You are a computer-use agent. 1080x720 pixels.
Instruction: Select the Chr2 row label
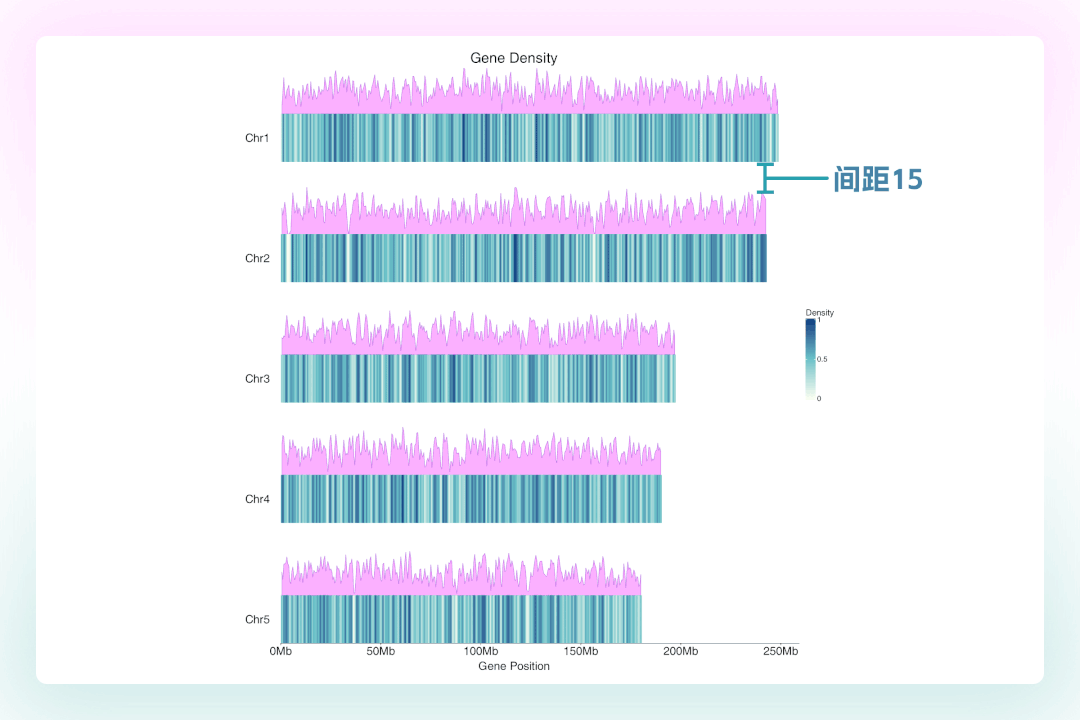tap(257, 259)
